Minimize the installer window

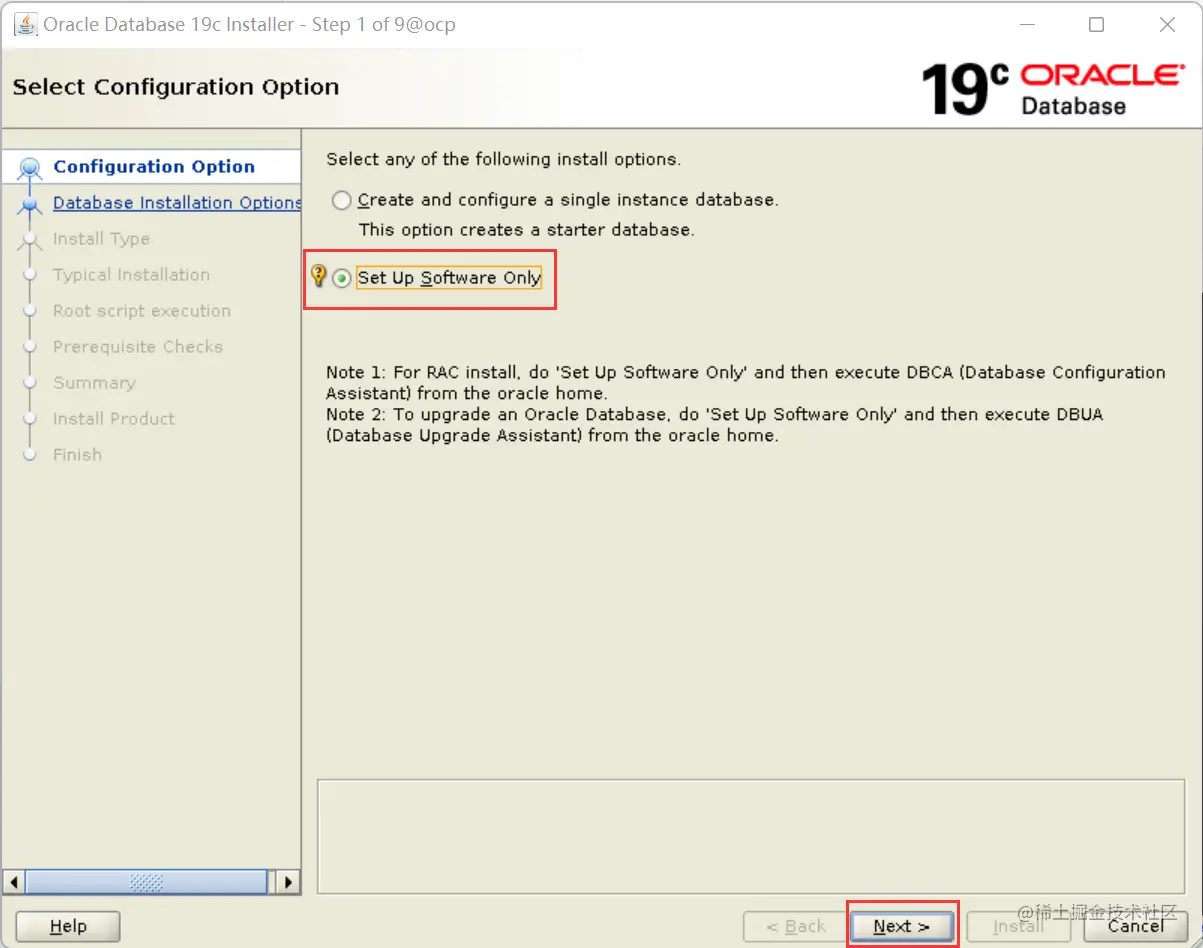coord(1026,24)
